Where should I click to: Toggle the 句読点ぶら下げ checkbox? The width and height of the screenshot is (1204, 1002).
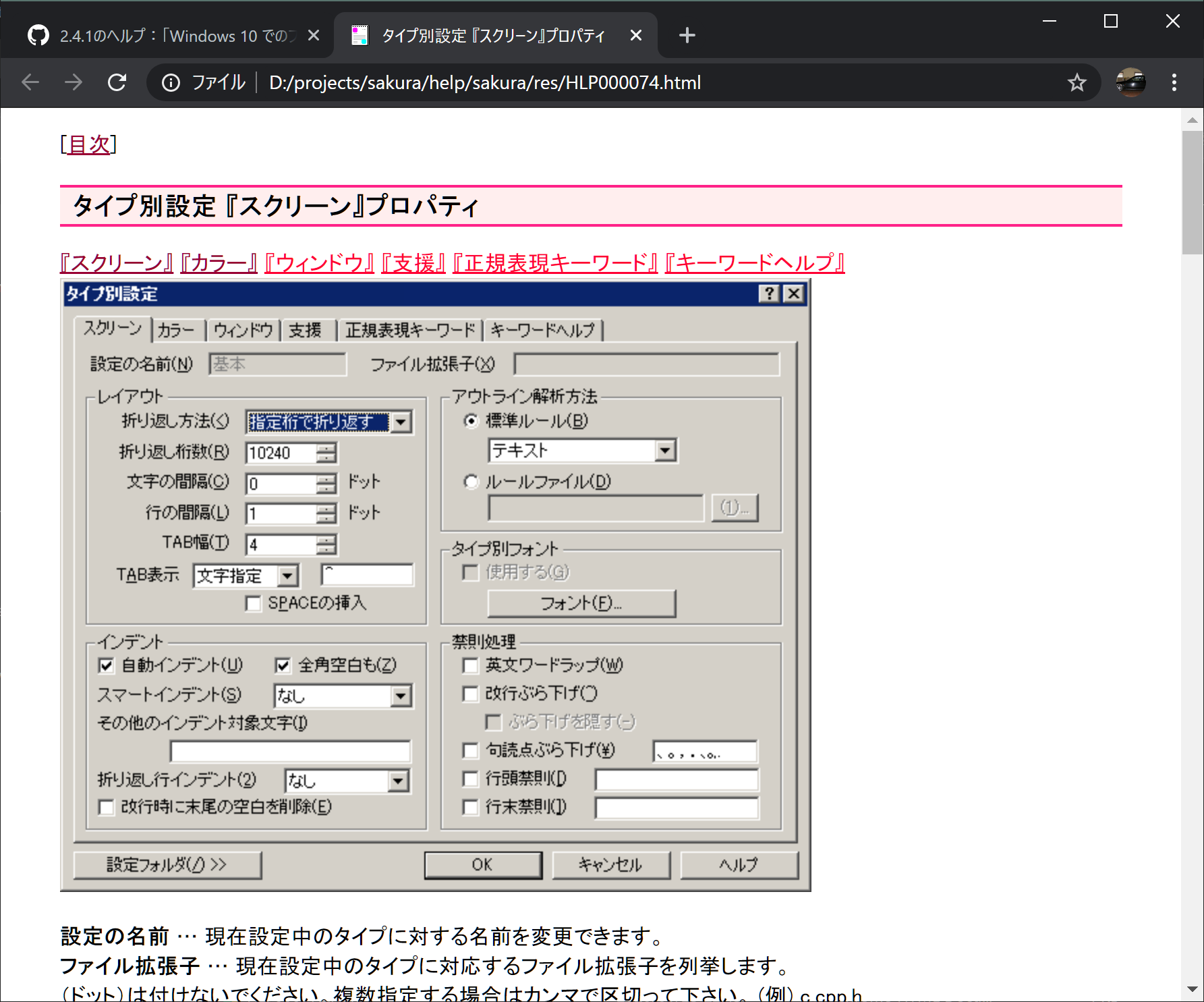point(470,750)
